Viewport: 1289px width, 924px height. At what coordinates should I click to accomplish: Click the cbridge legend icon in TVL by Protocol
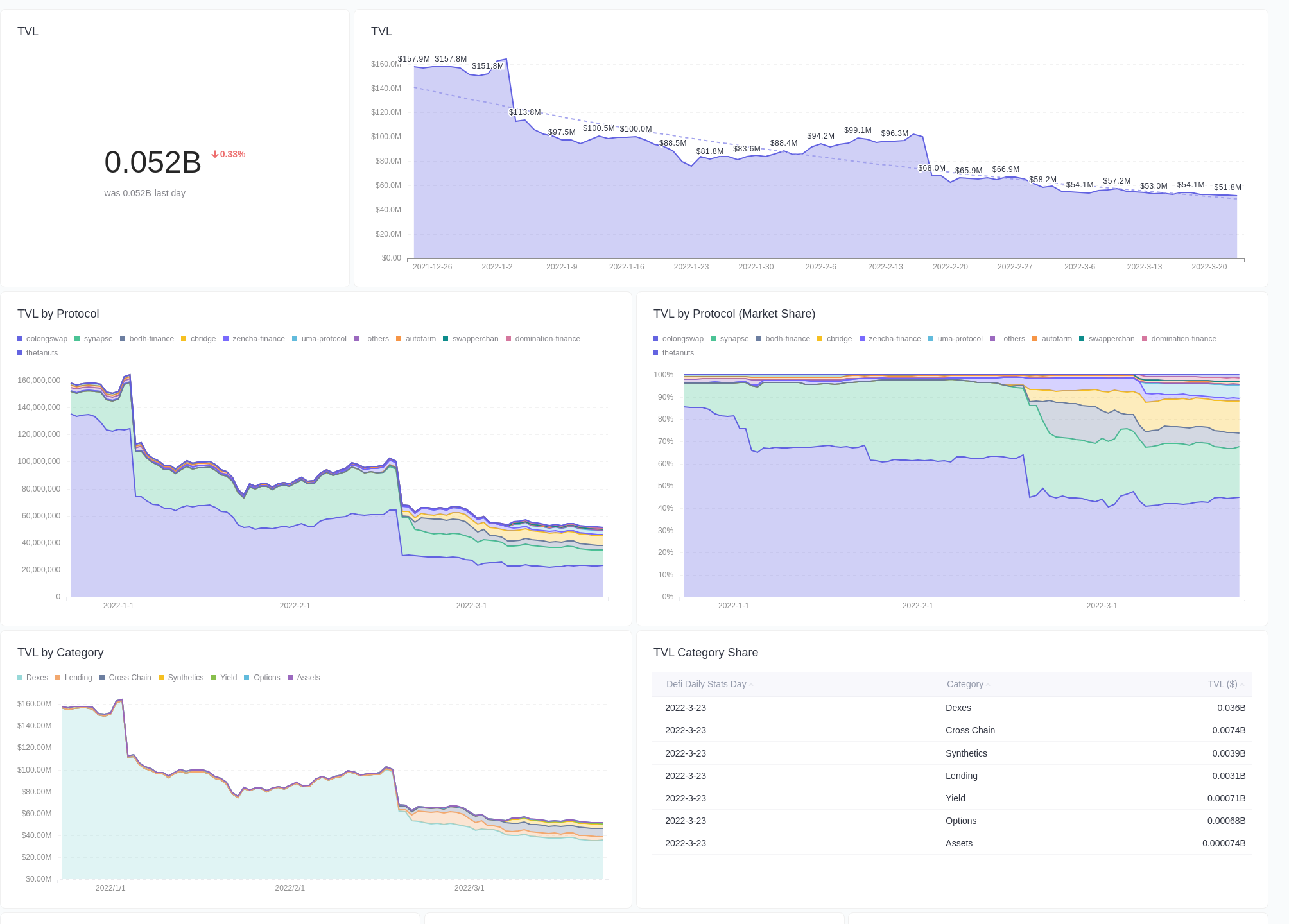click(182, 338)
